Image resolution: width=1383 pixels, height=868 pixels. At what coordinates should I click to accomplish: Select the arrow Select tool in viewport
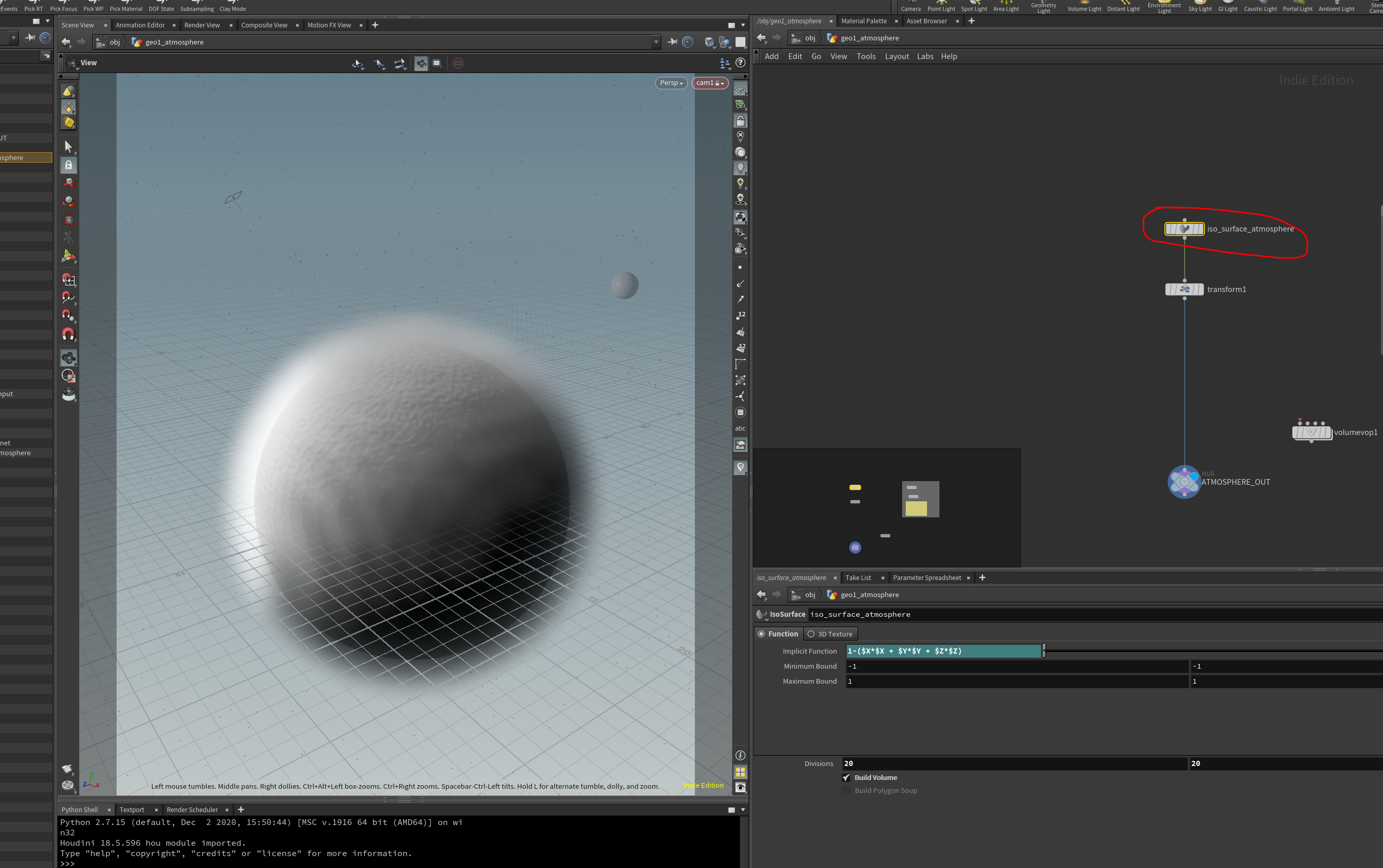[x=68, y=147]
